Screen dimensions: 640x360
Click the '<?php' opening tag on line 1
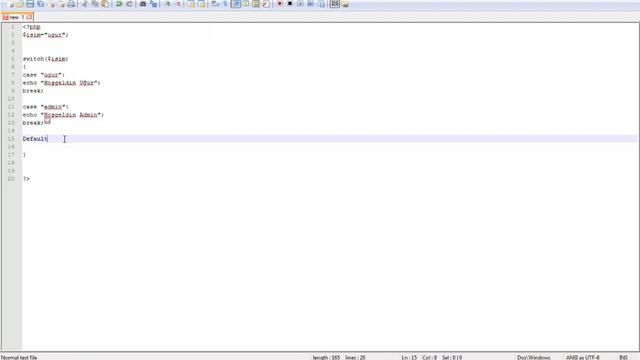click(x=31, y=27)
